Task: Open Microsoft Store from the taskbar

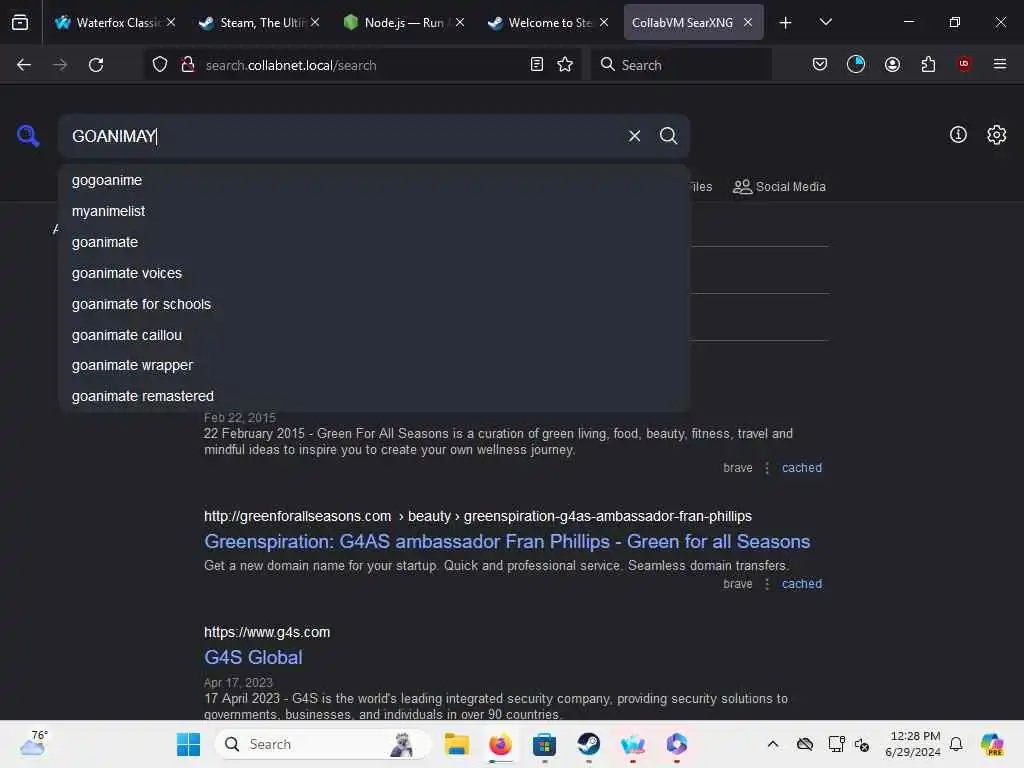Action: [x=544, y=744]
